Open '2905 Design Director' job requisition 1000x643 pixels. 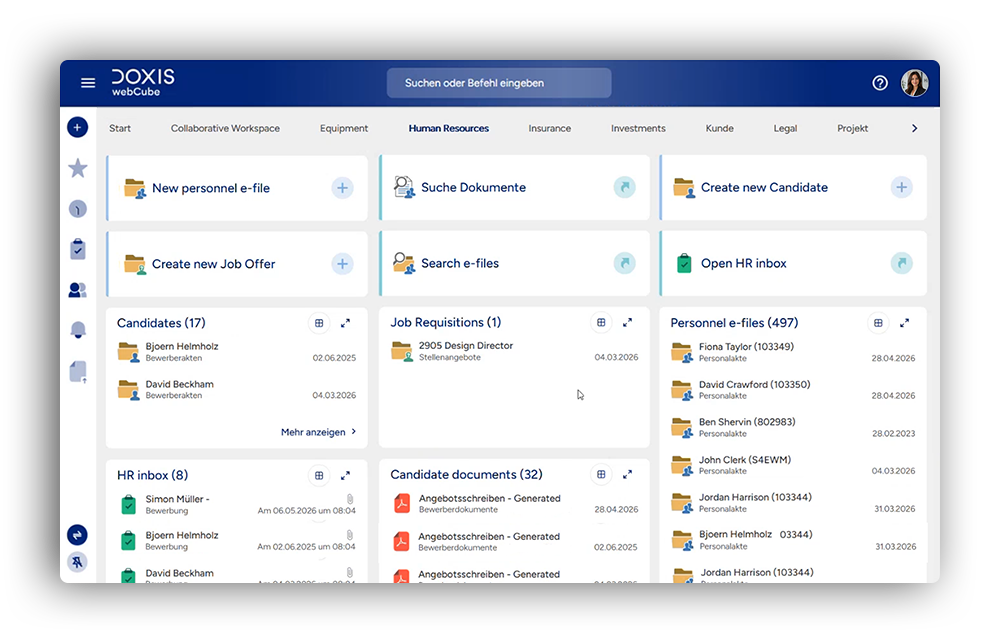[x=514, y=351]
